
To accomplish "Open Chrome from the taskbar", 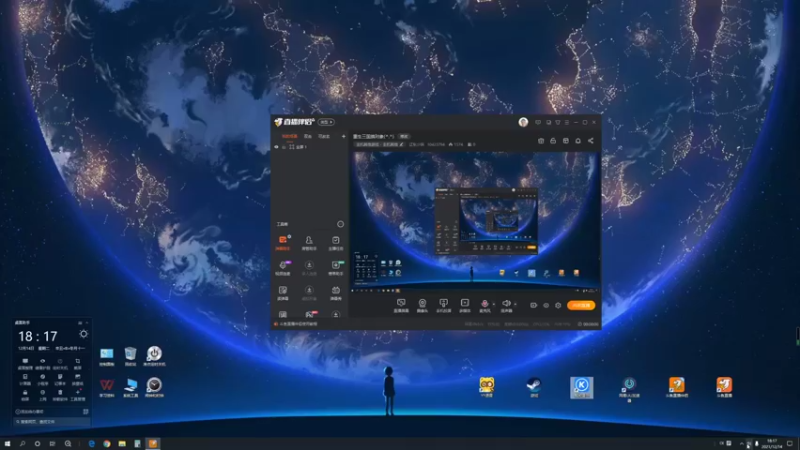I will click(x=107, y=443).
